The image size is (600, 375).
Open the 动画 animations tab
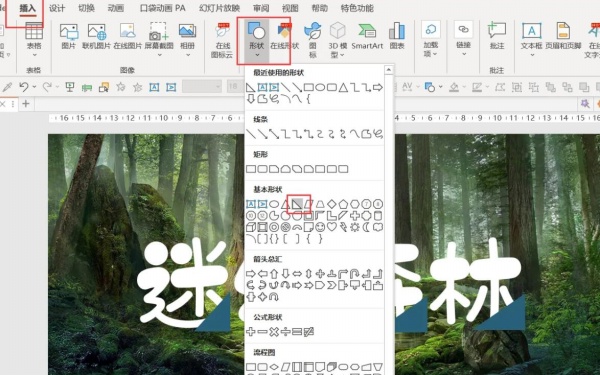pos(115,8)
